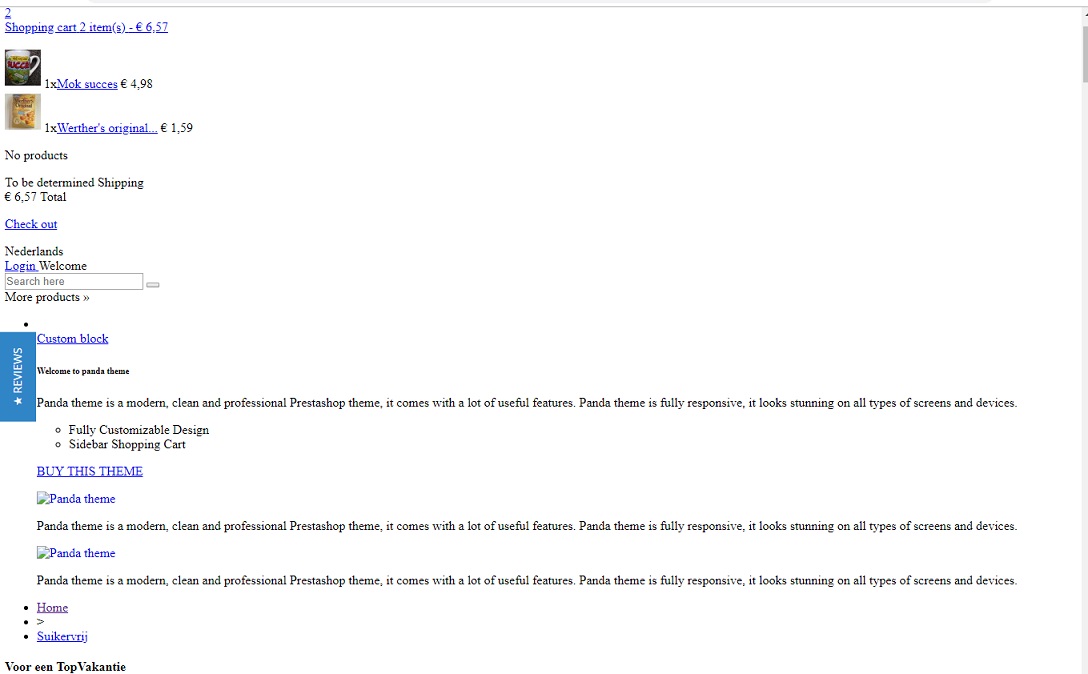Viewport: 1088px width, 674px height.
Task: Select the Nederlands language option
Action: click(x=34, y=251)
